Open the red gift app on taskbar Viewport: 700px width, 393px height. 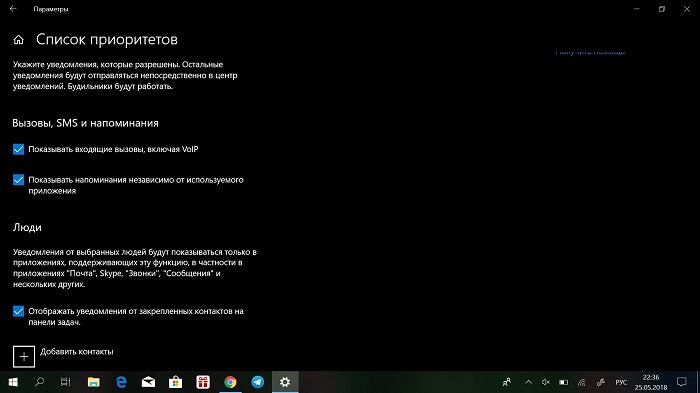click(203, 382)
